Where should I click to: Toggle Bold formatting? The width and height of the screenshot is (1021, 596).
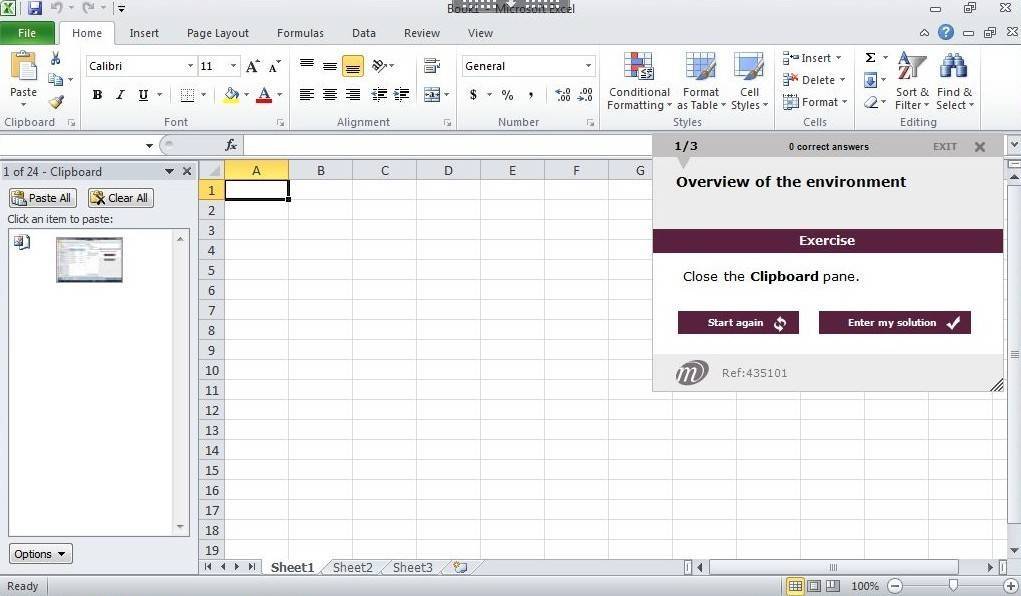97,95
